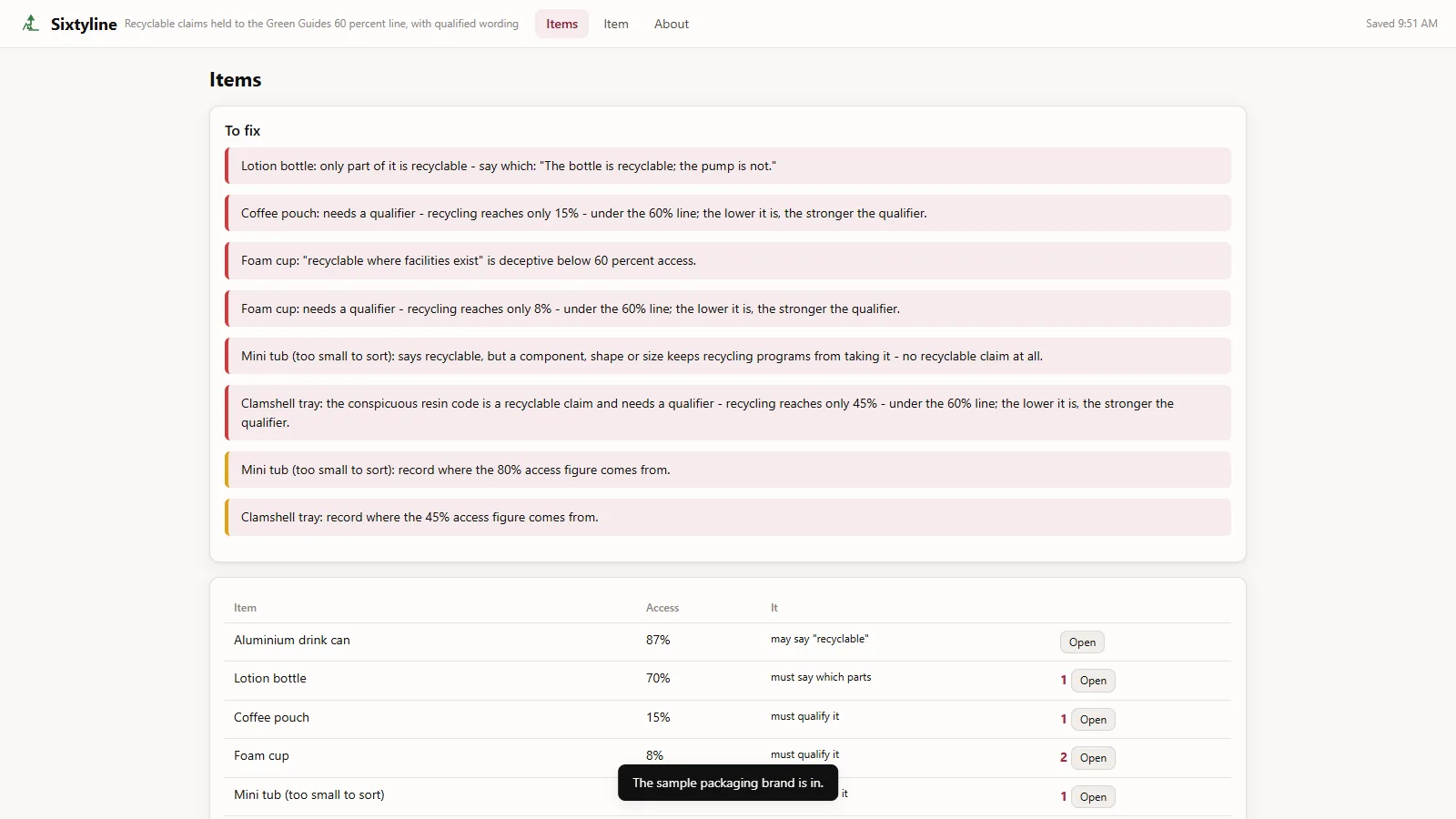Open the Foam cup item

tap(1093, 758)
